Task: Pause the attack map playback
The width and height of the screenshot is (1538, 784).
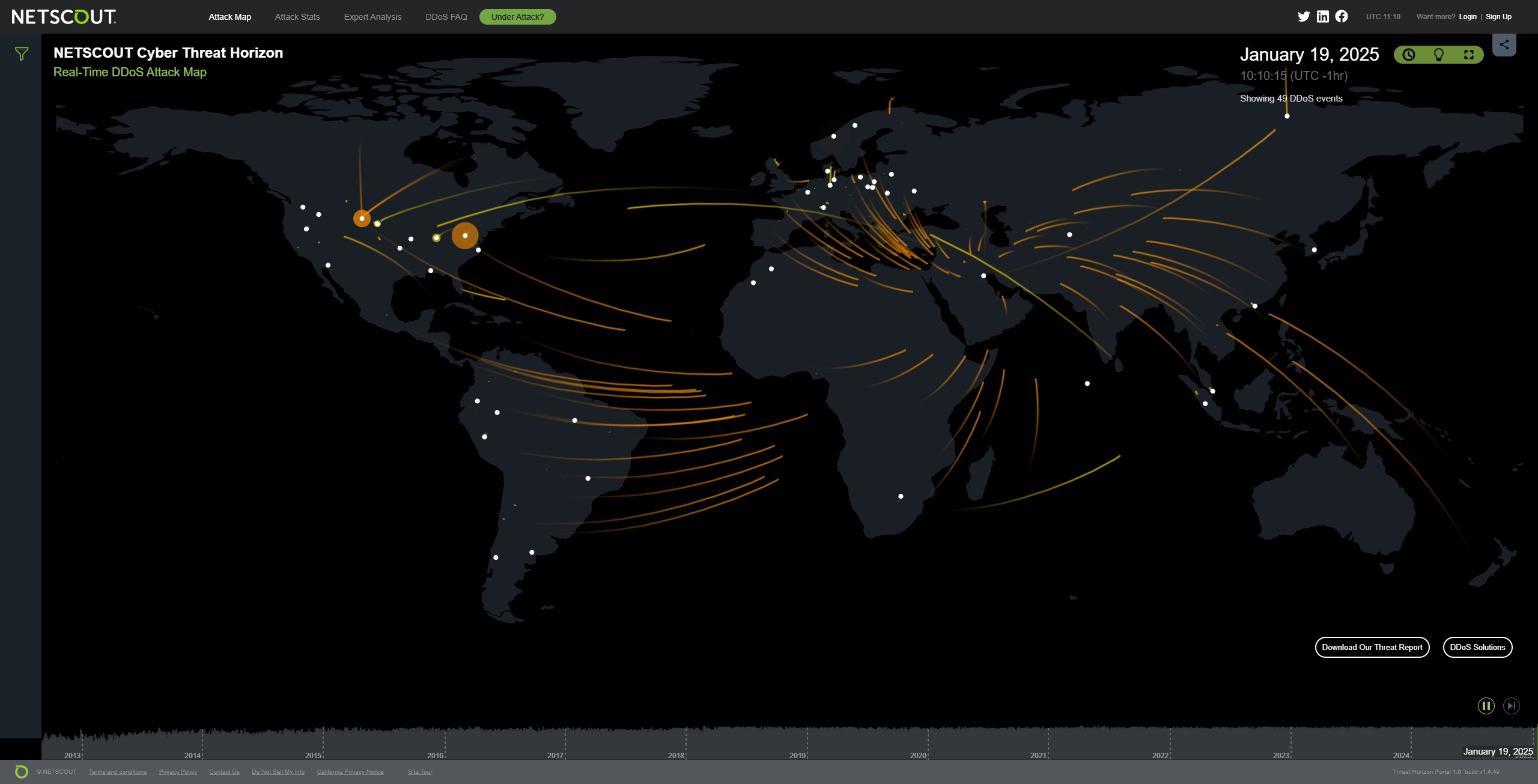Action: tap(1486, 706)
